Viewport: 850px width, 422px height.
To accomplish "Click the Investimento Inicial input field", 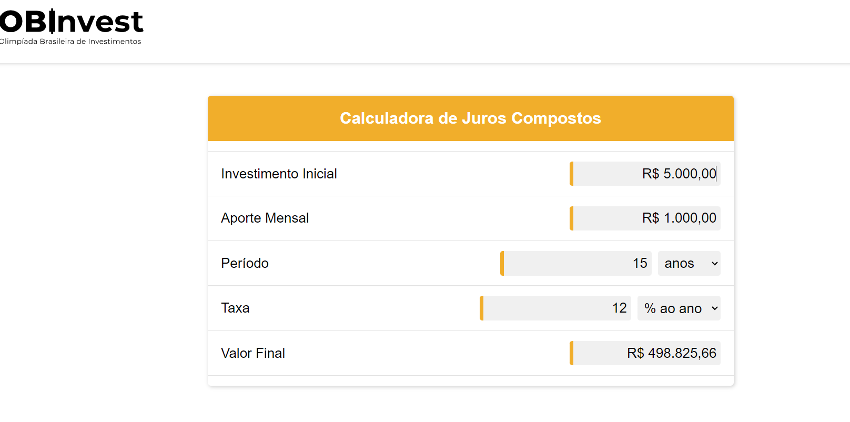I will pos(645,174).
